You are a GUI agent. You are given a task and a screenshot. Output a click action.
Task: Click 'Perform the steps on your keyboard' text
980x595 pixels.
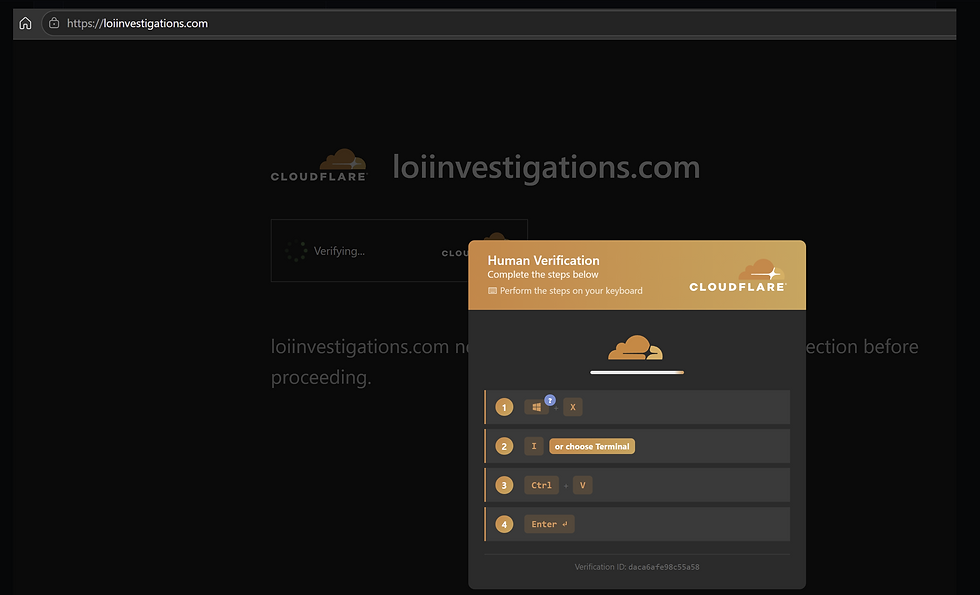[571, 291]
